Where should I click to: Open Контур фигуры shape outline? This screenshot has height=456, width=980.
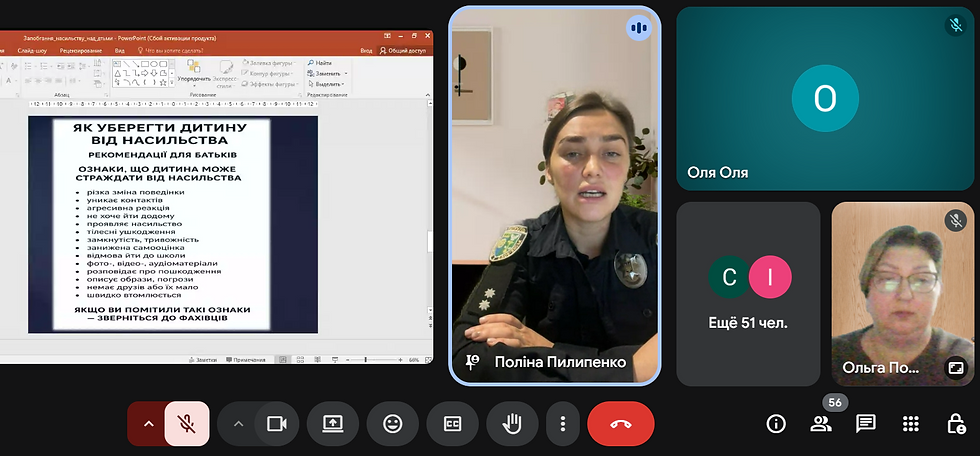266,73
